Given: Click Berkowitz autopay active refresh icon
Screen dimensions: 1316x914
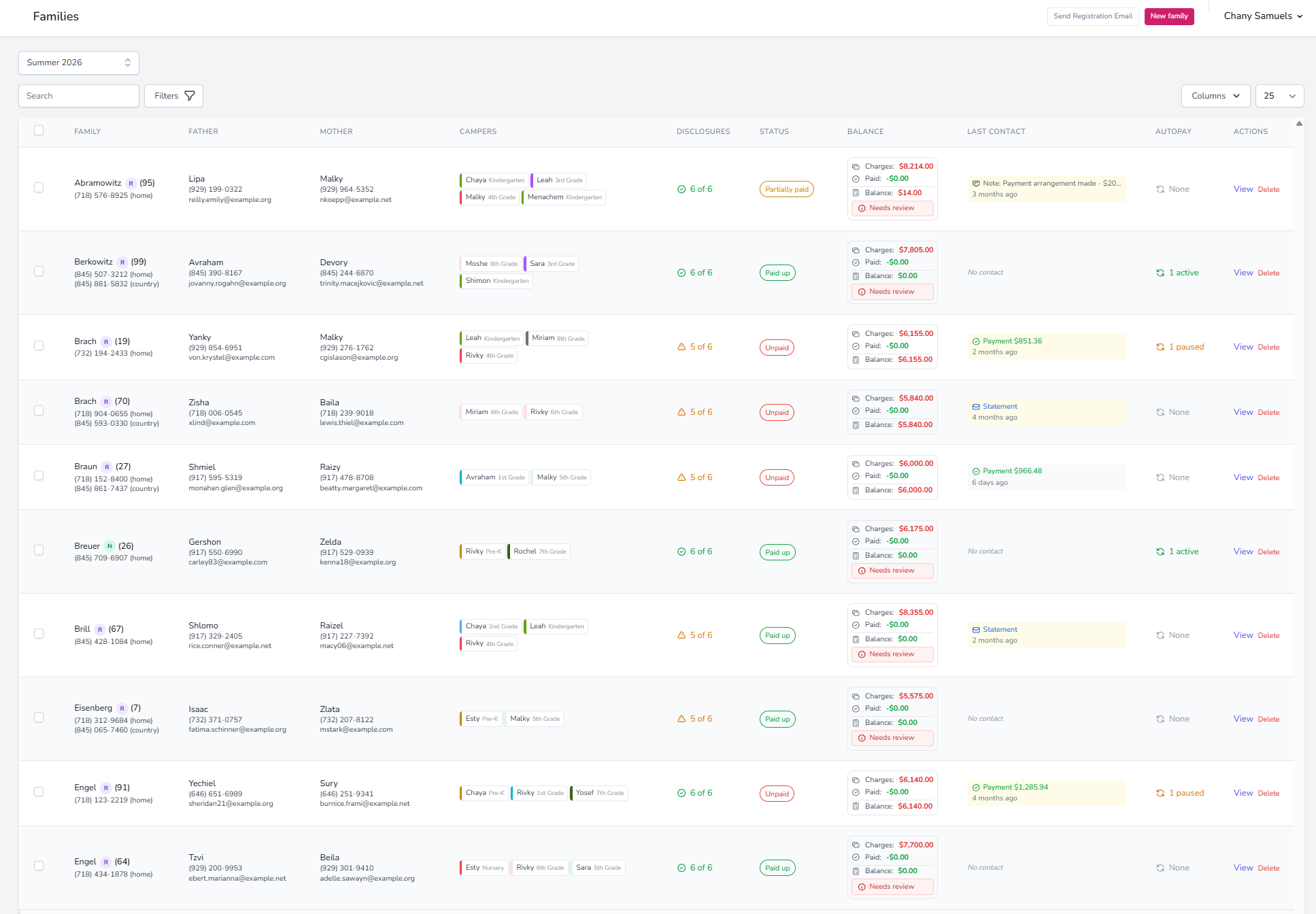Looking at the screenshot, I should tap(1160, 273).
